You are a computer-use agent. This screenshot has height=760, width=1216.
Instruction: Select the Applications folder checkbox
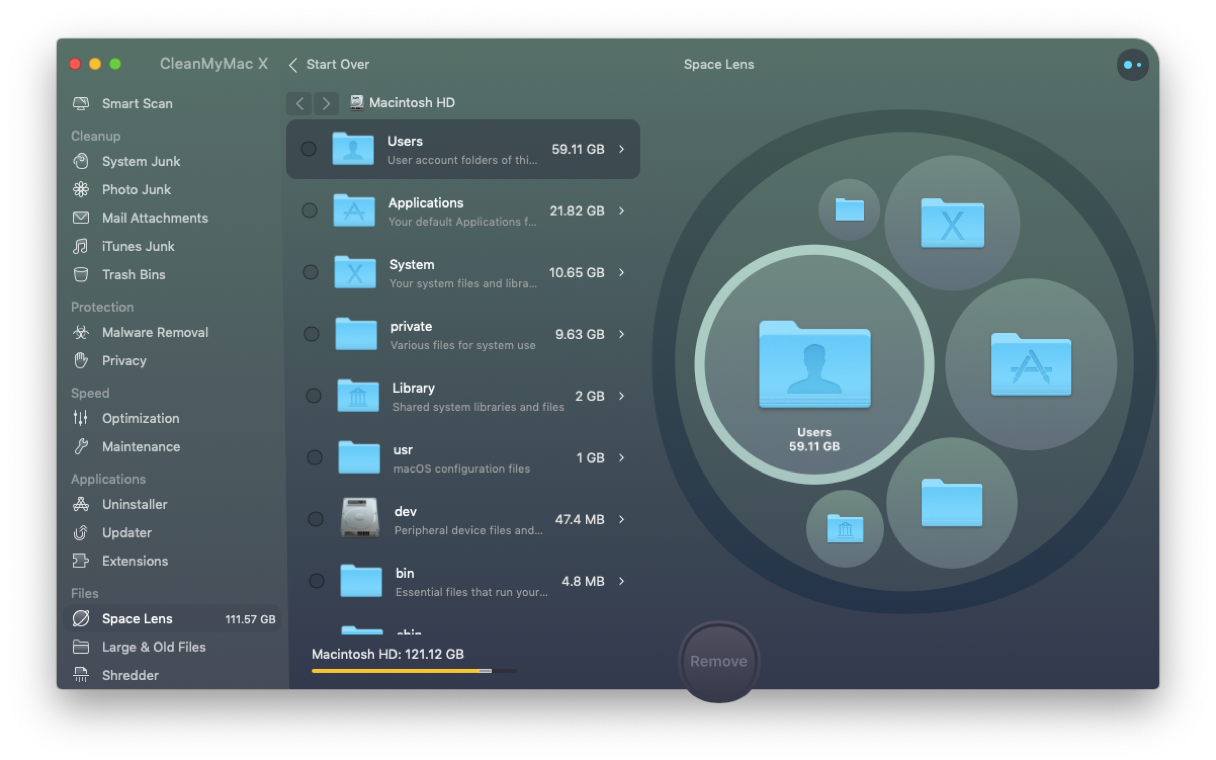[310, 211]
